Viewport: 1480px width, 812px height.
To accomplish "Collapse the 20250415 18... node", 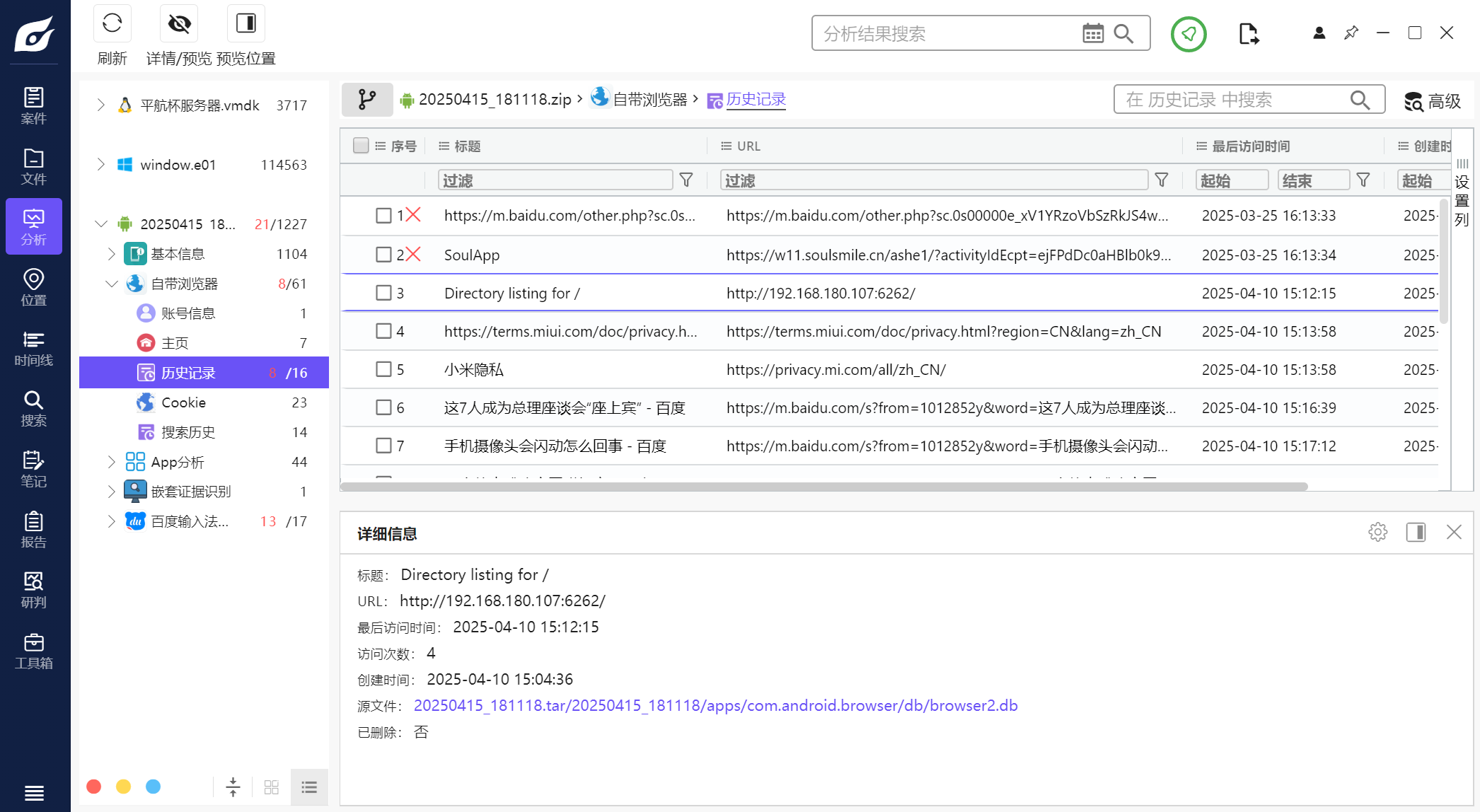I will point(100,224).
